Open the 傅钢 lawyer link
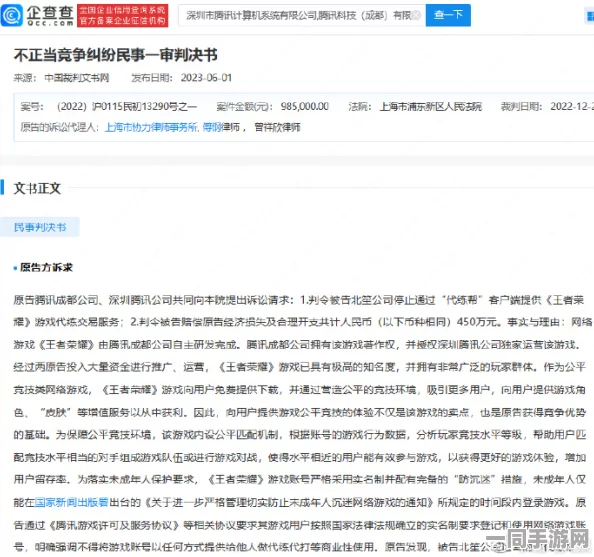Image resolution: width=594 pixels, height=557 pixels. pos(212,127)
